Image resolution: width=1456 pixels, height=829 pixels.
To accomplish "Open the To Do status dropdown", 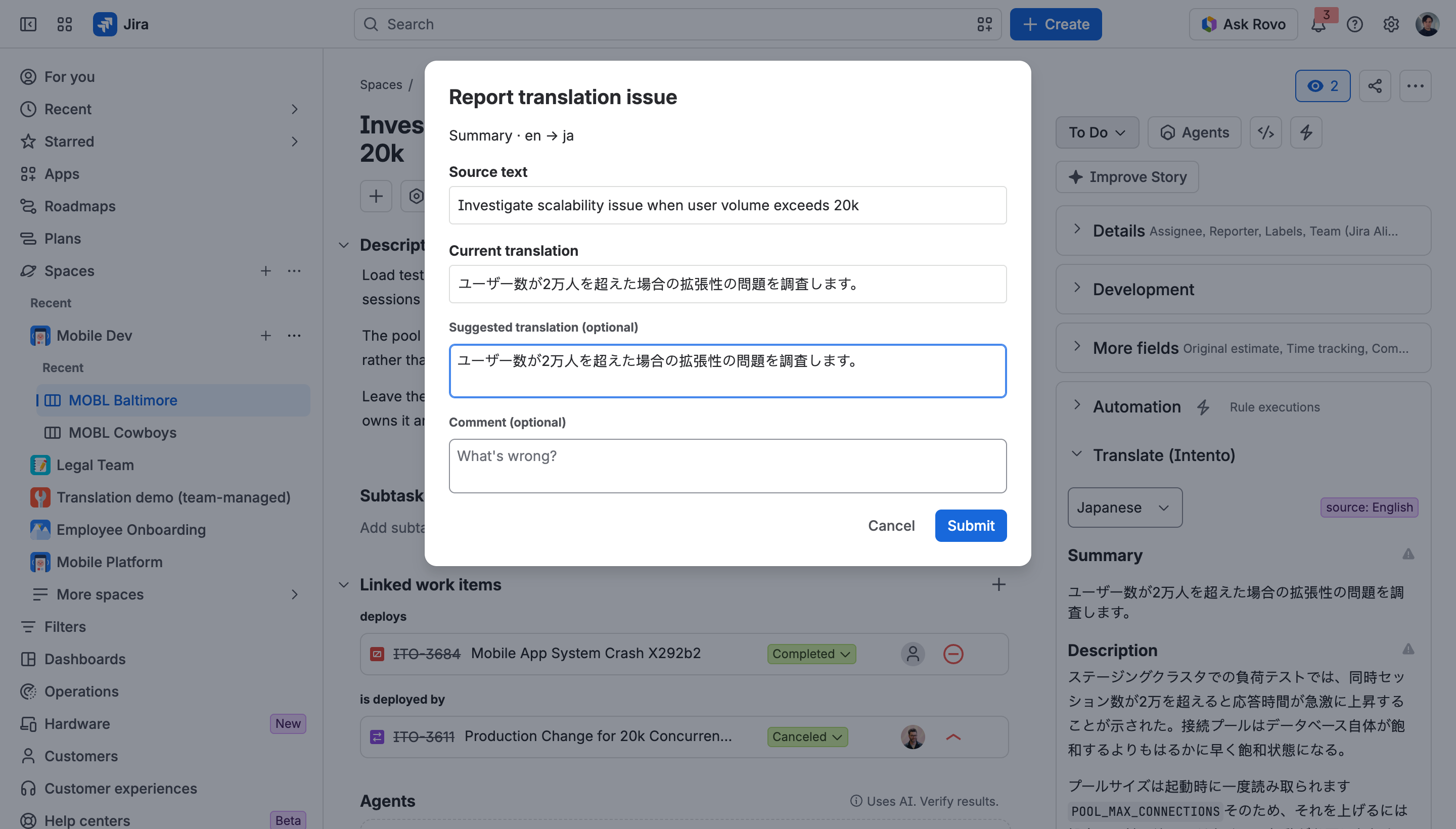I will (x=1097, y=132).
